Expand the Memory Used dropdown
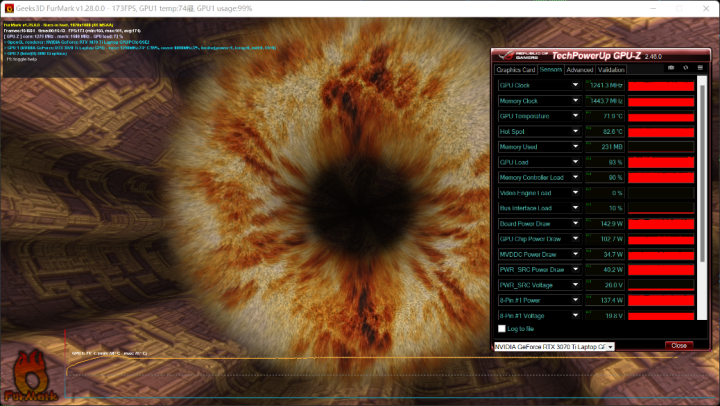Screen dimensions: 720x406 click(575, 147)
